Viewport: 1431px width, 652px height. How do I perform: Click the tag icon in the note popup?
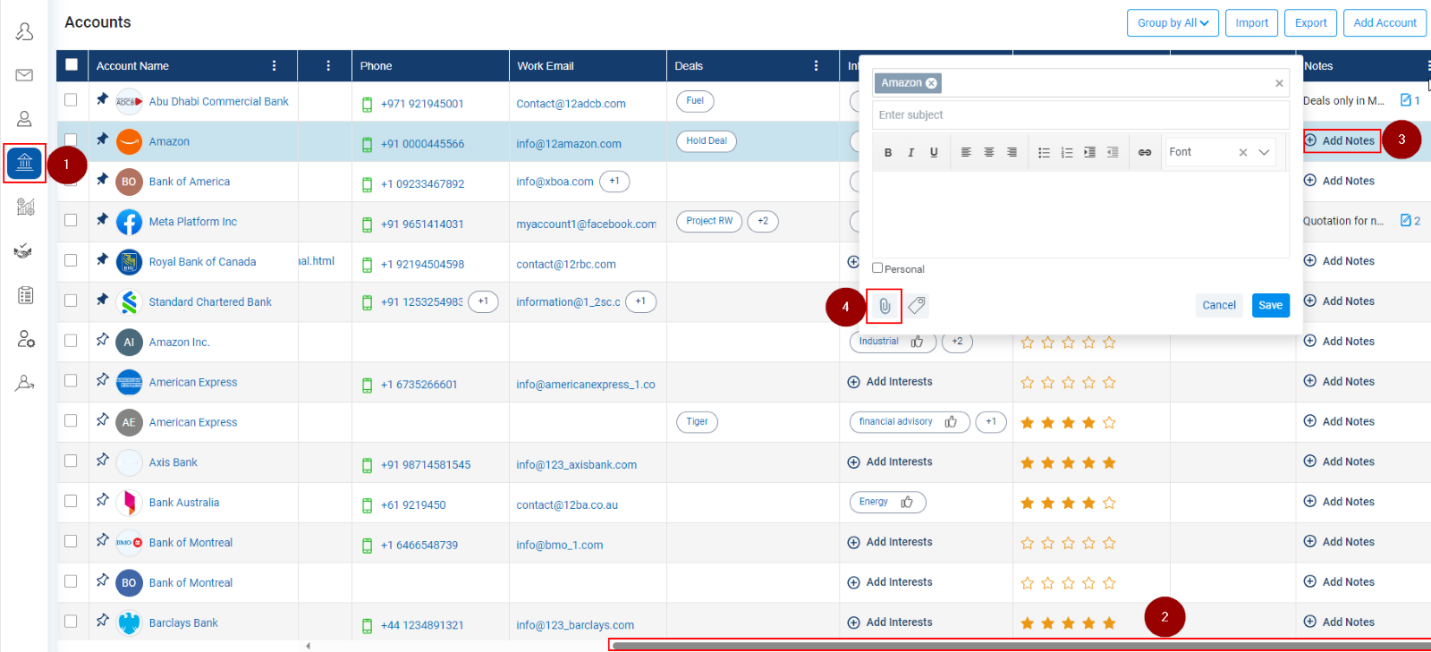pos(917,306)
